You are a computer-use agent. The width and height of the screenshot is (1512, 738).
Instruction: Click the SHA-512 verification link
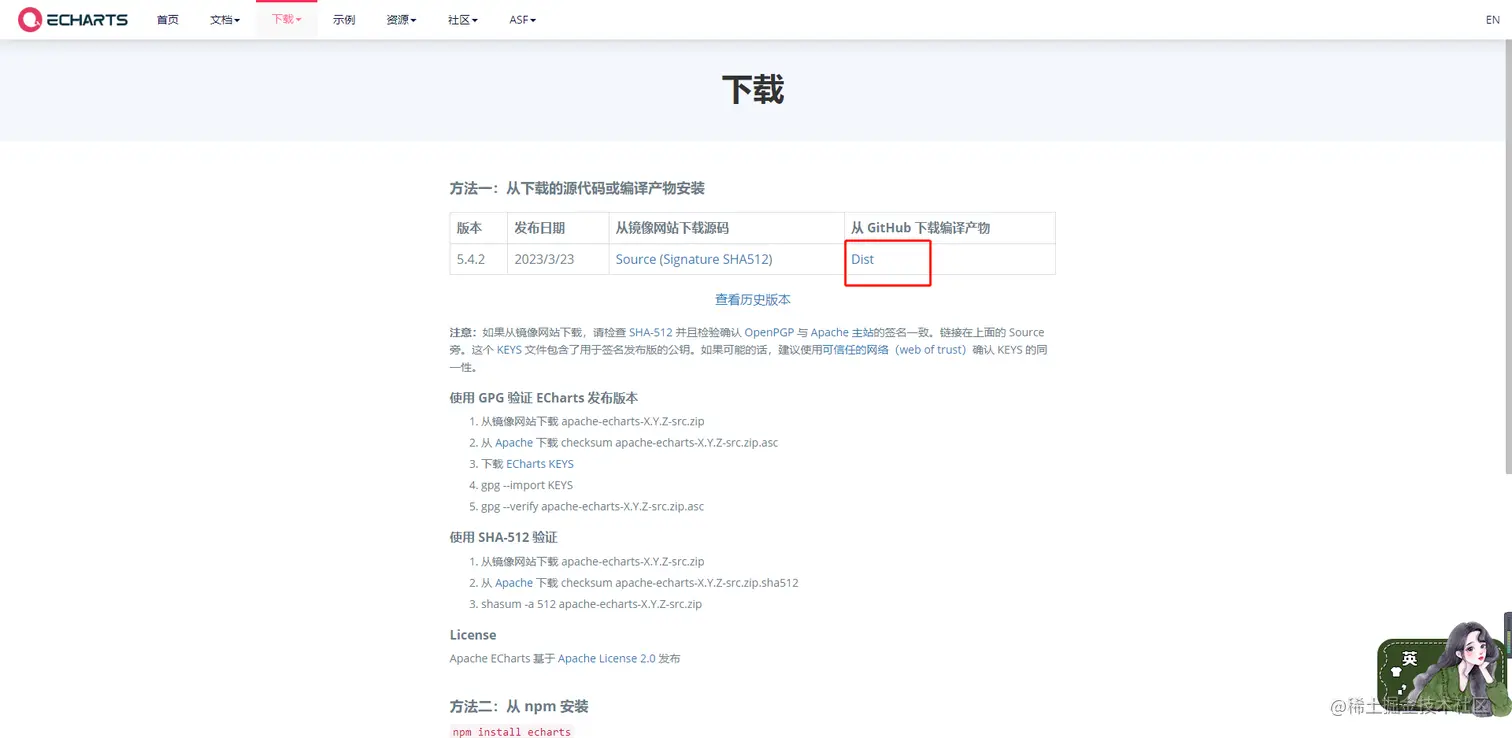coord(650,332)
